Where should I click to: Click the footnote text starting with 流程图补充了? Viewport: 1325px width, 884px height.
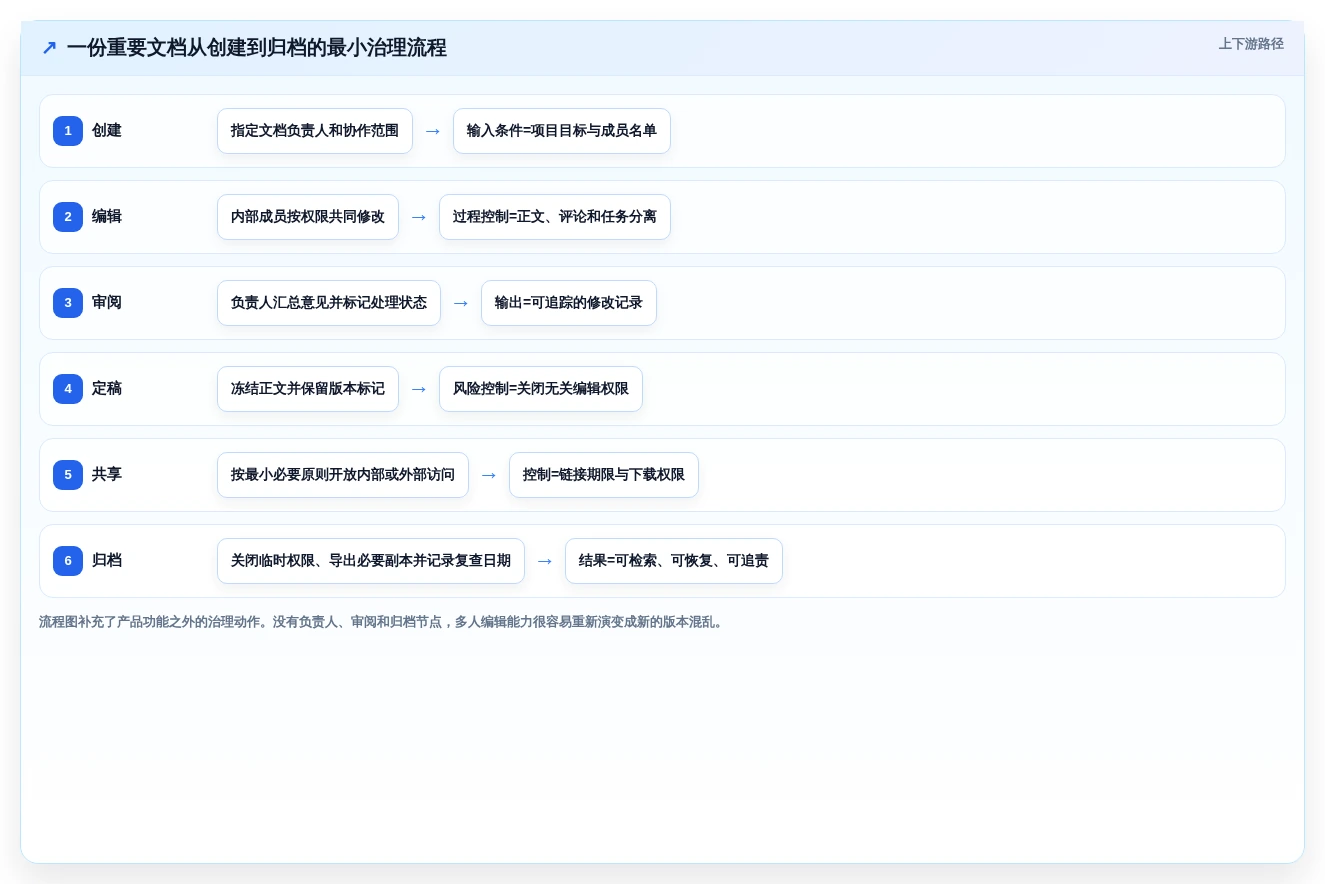(381, 622)
